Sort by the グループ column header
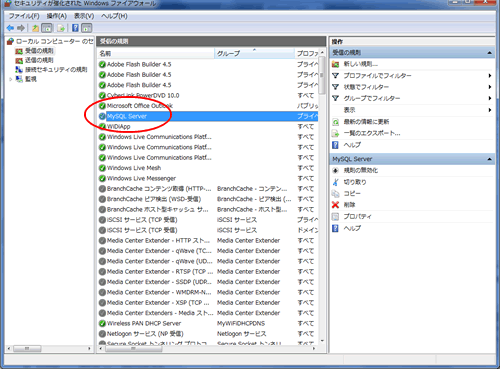The height and width of the screenshot is (373, 500). click(x=254, y=53)
